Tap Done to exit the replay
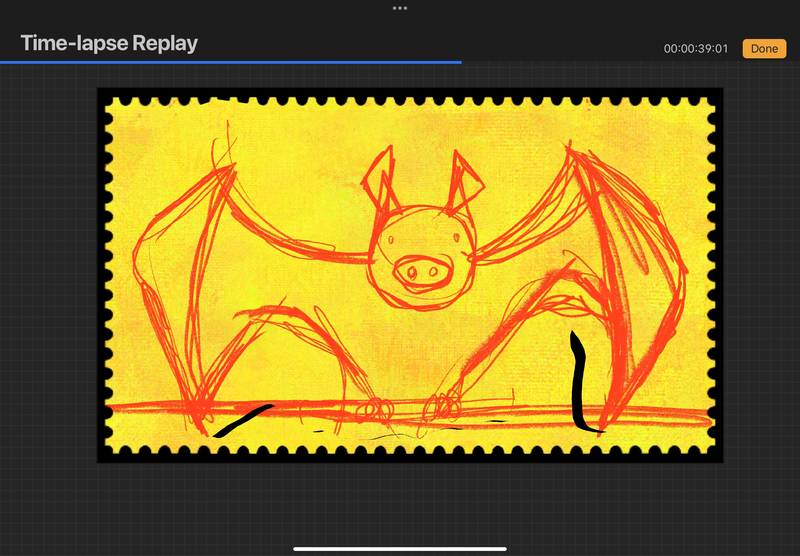This screenshot has width=800, height=556. pos(764,48)
